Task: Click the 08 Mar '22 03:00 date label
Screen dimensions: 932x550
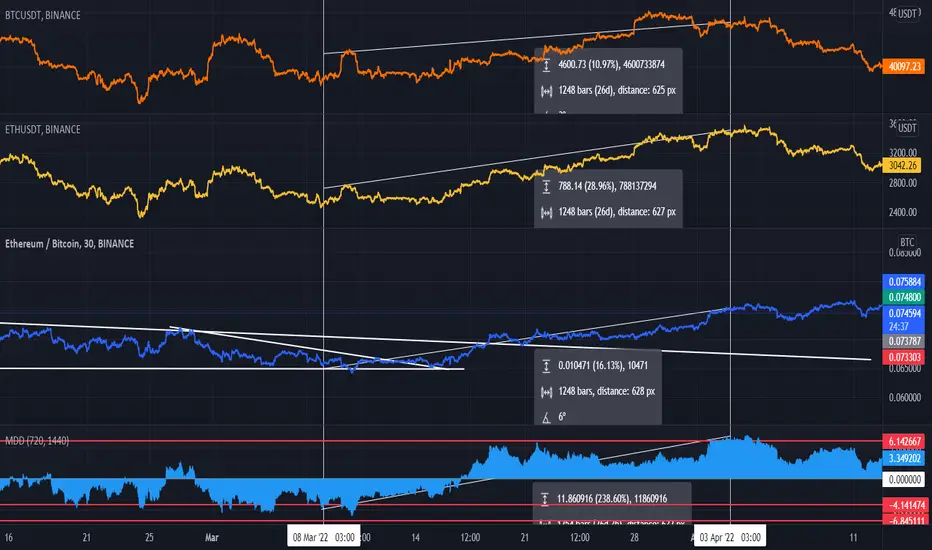Action: (x=323, y=538)
